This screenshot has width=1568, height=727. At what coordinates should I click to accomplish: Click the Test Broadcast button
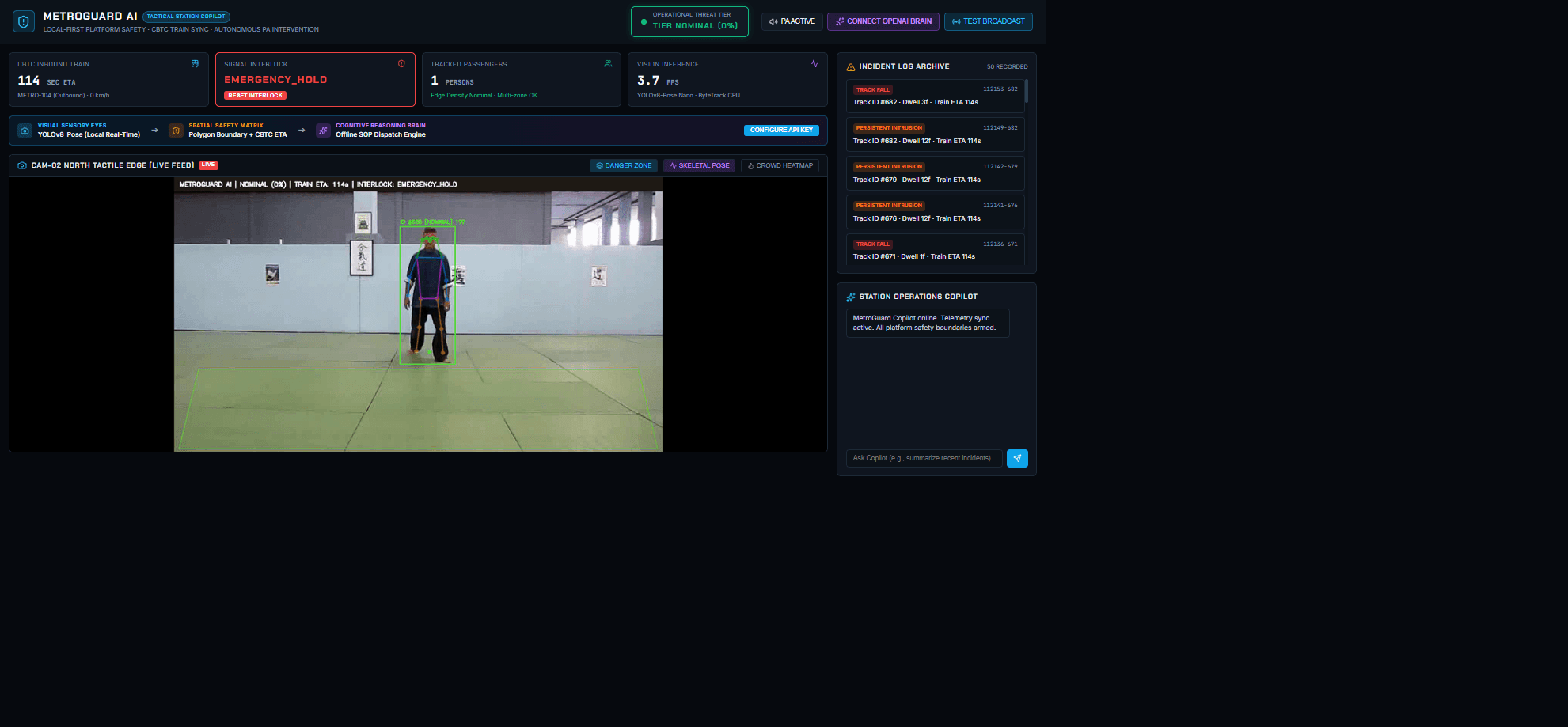pos(989,21)
